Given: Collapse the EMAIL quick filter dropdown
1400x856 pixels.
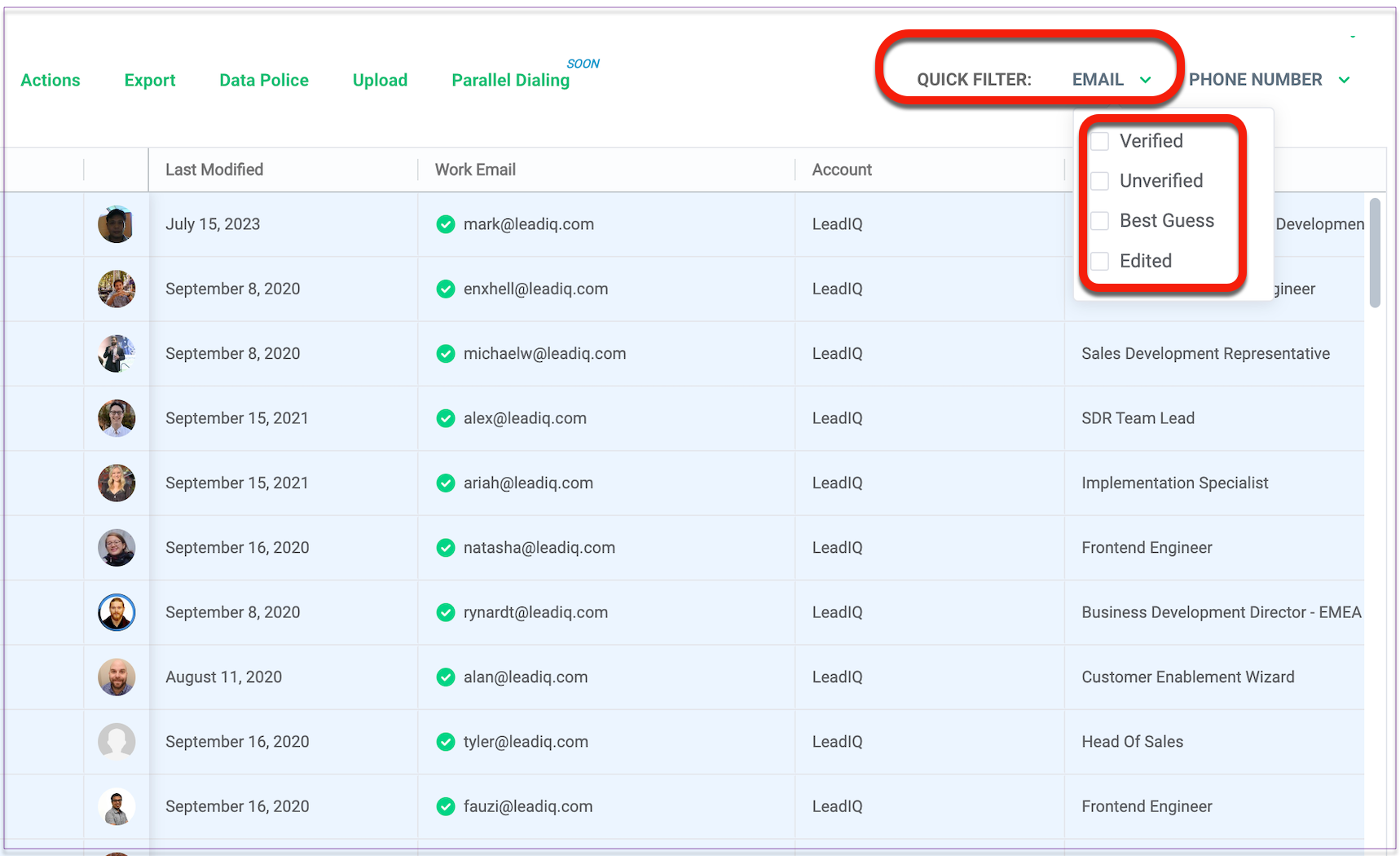Looking at the screenshot, I should 1112,80.
